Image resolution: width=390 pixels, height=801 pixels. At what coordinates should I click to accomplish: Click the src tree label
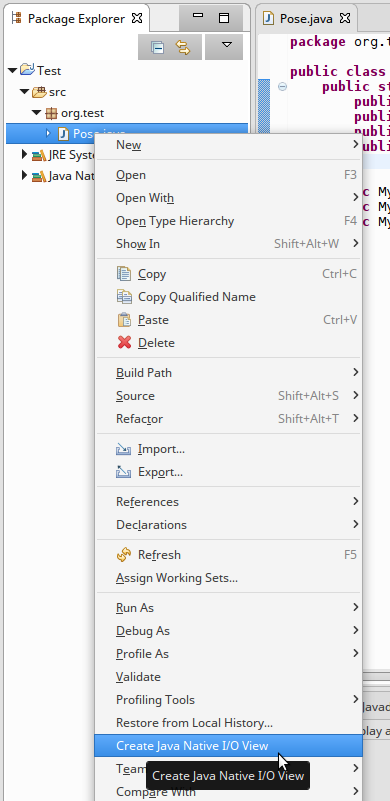[57, 92]
